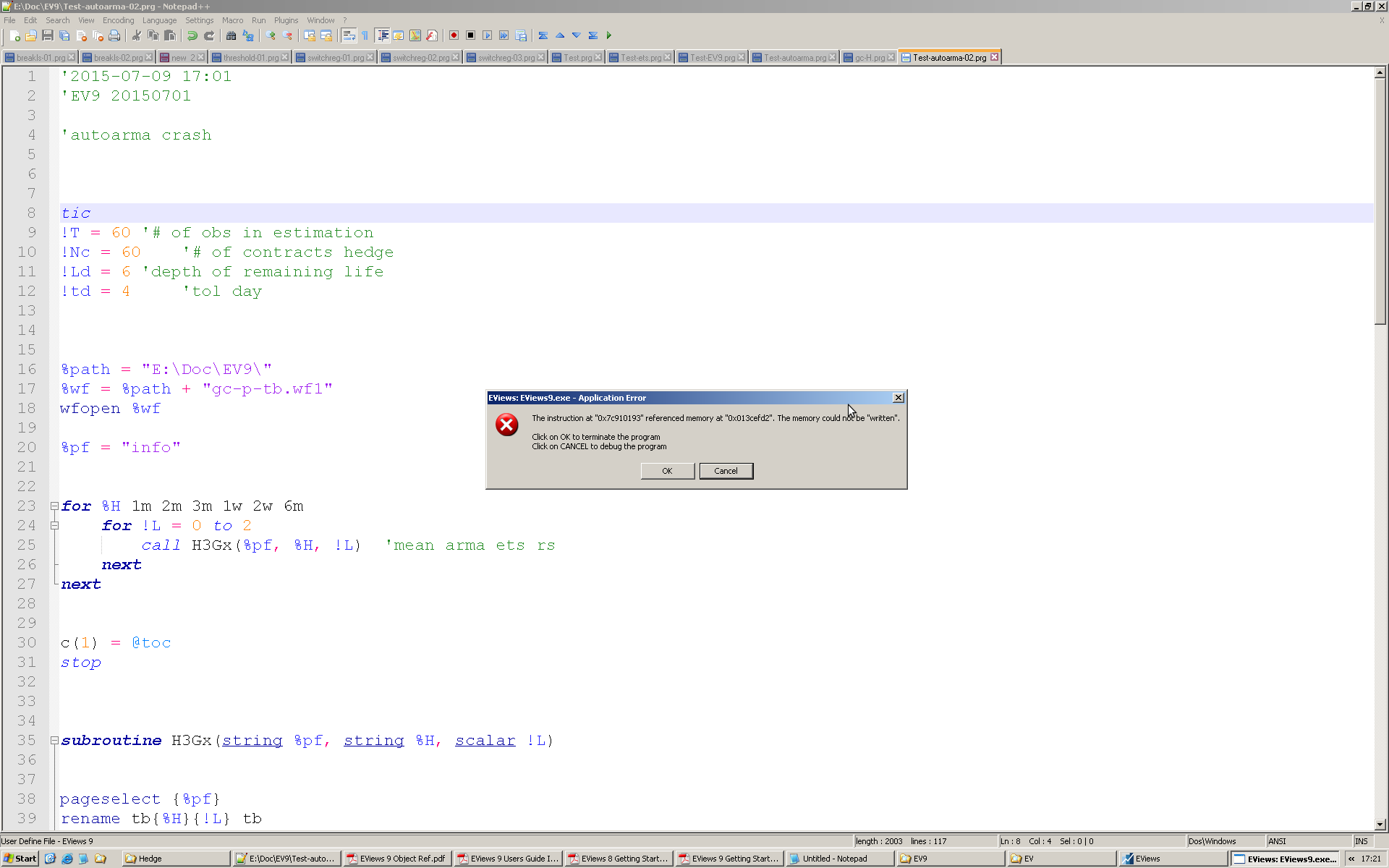Image resolution: width=1389 pixels, height=868 pixels.
Task: Switch to the threshold-01.prg tab
Action: tap(250, 58)
